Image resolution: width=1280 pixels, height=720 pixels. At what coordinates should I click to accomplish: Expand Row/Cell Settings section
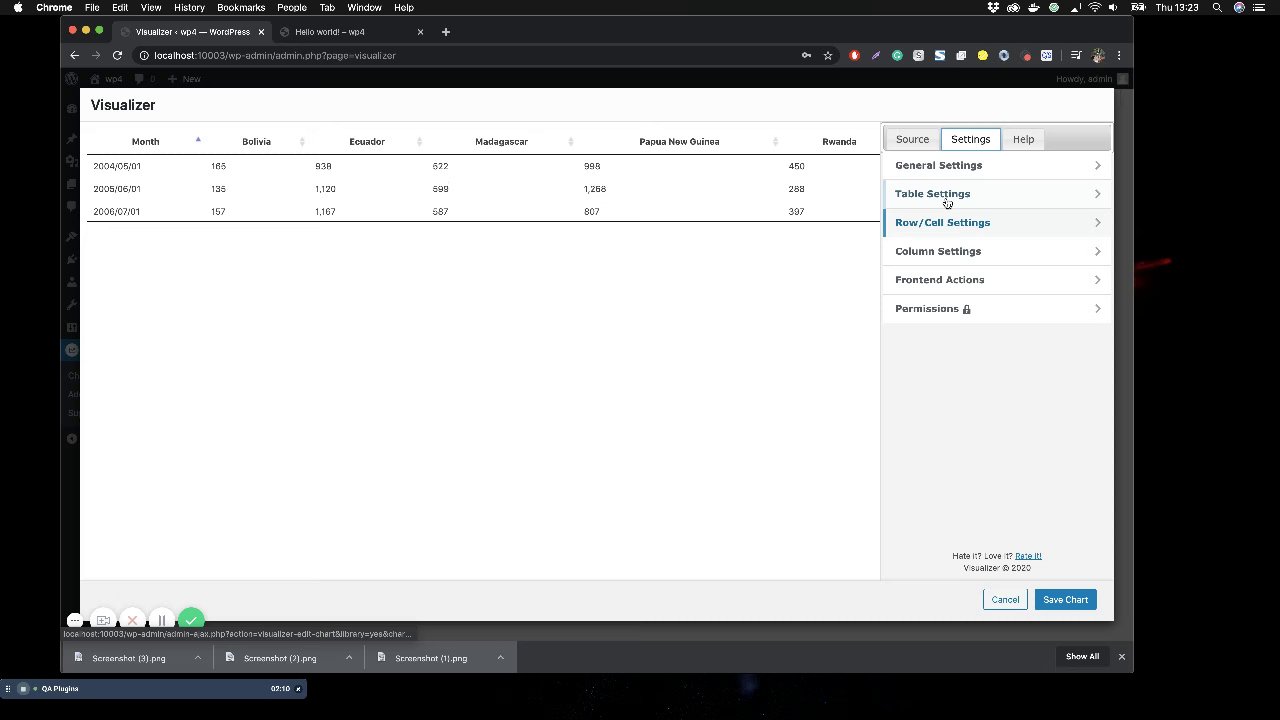[997, 222]
